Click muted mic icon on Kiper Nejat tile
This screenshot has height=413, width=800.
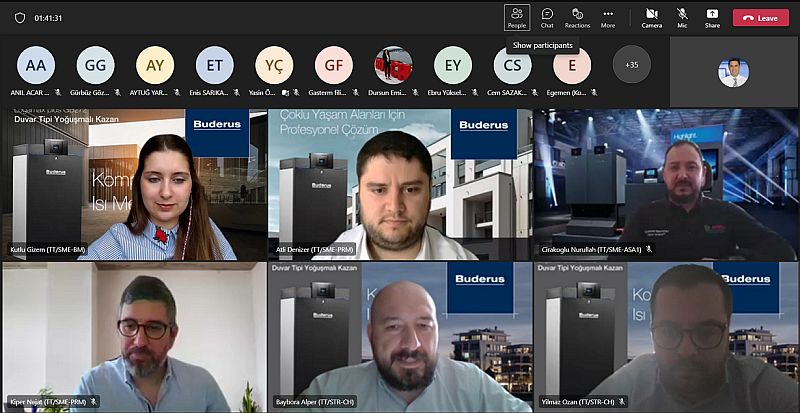click(x=93, y=401)
